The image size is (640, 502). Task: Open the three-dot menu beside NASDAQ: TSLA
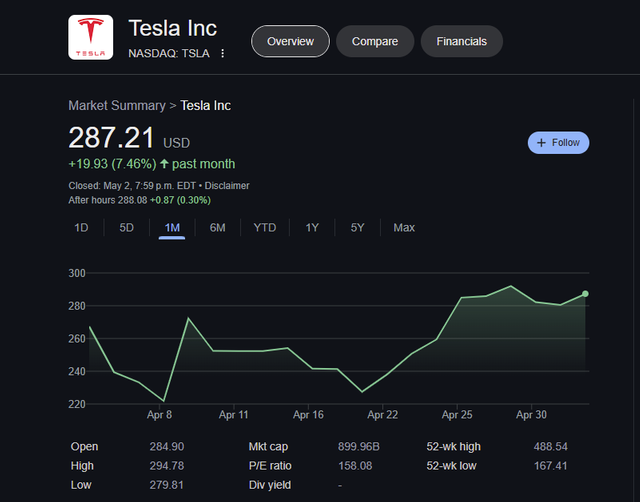[222, 53]
